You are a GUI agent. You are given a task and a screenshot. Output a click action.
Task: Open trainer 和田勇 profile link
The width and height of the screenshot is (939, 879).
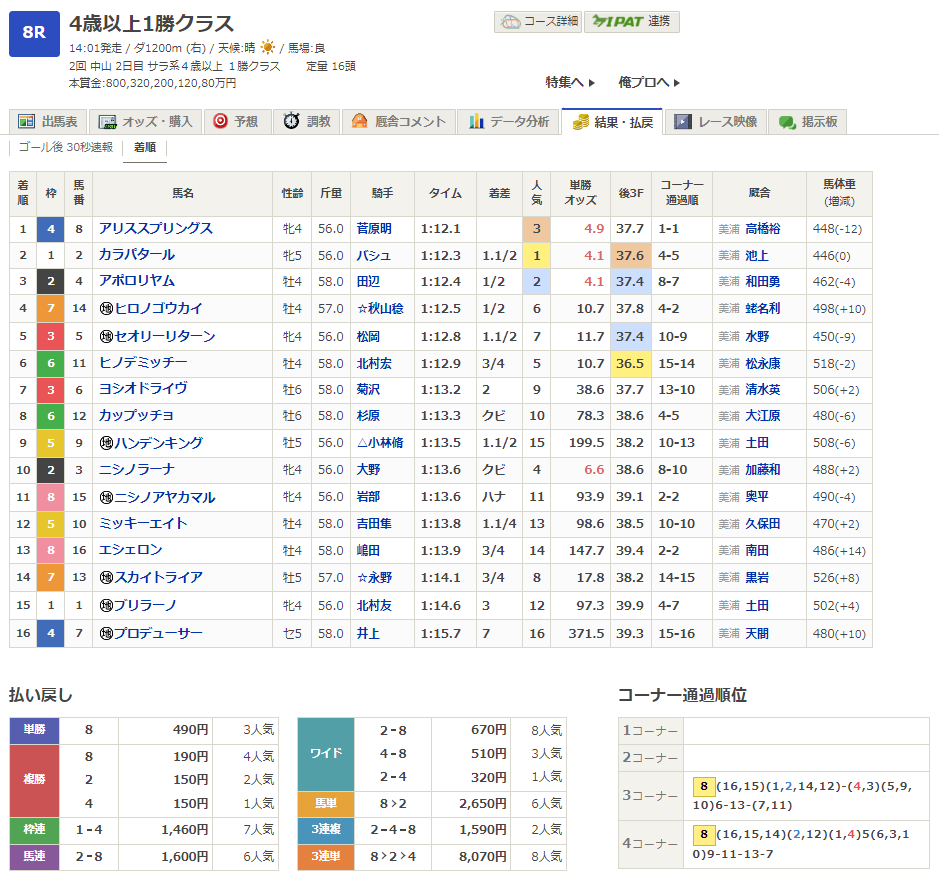tap(762, 281)
